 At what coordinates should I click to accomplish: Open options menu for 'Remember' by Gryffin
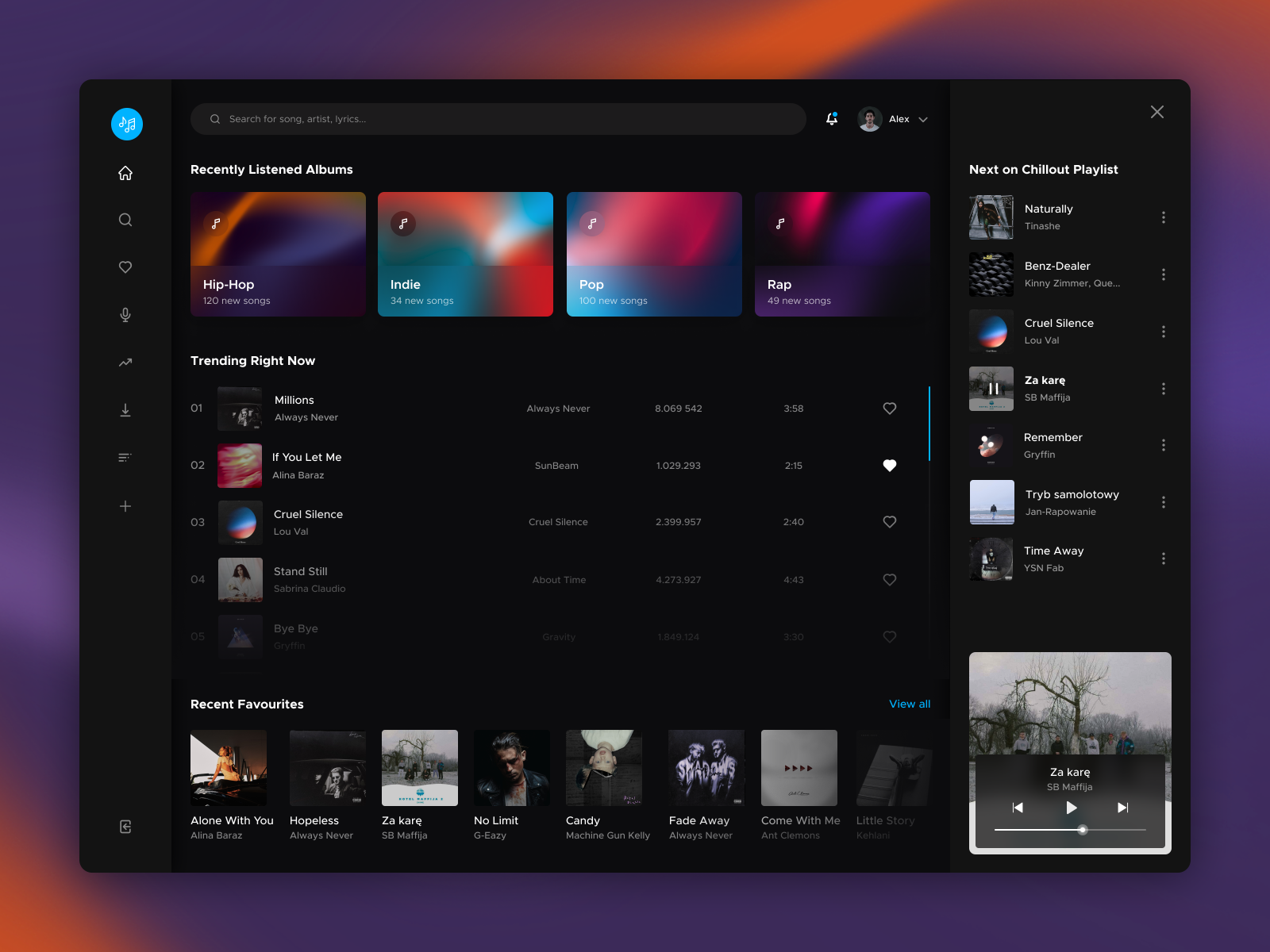pos(1164,445)
